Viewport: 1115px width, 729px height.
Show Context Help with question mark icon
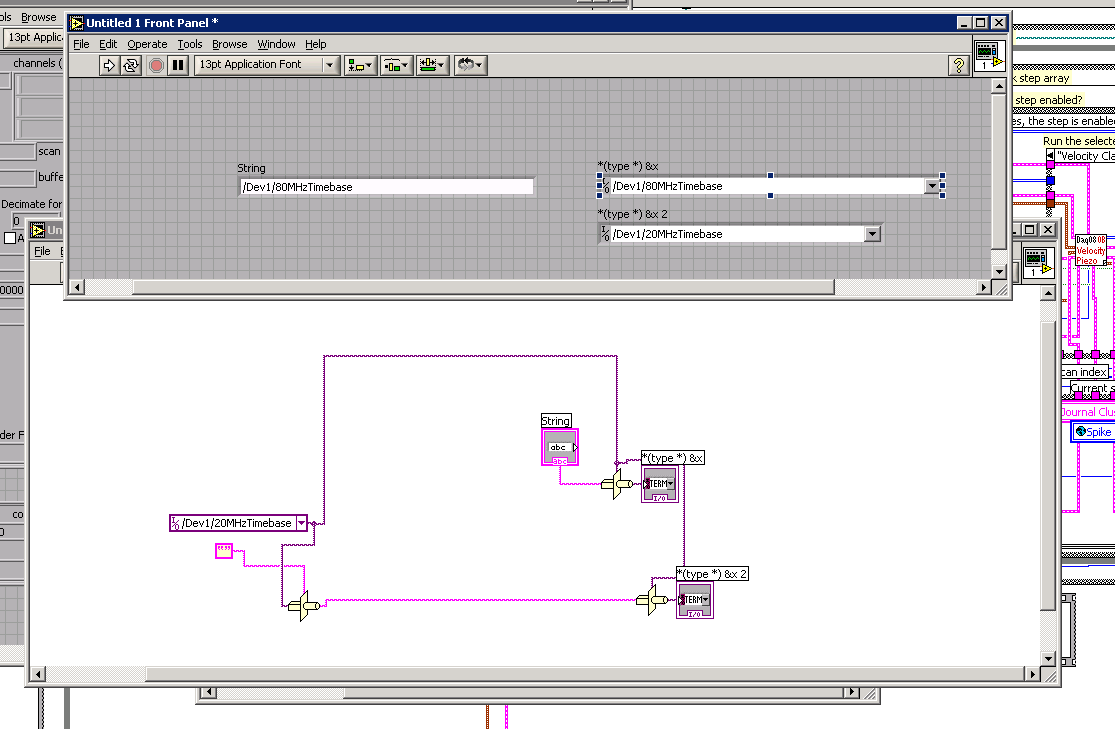click(x=958, y=65)
